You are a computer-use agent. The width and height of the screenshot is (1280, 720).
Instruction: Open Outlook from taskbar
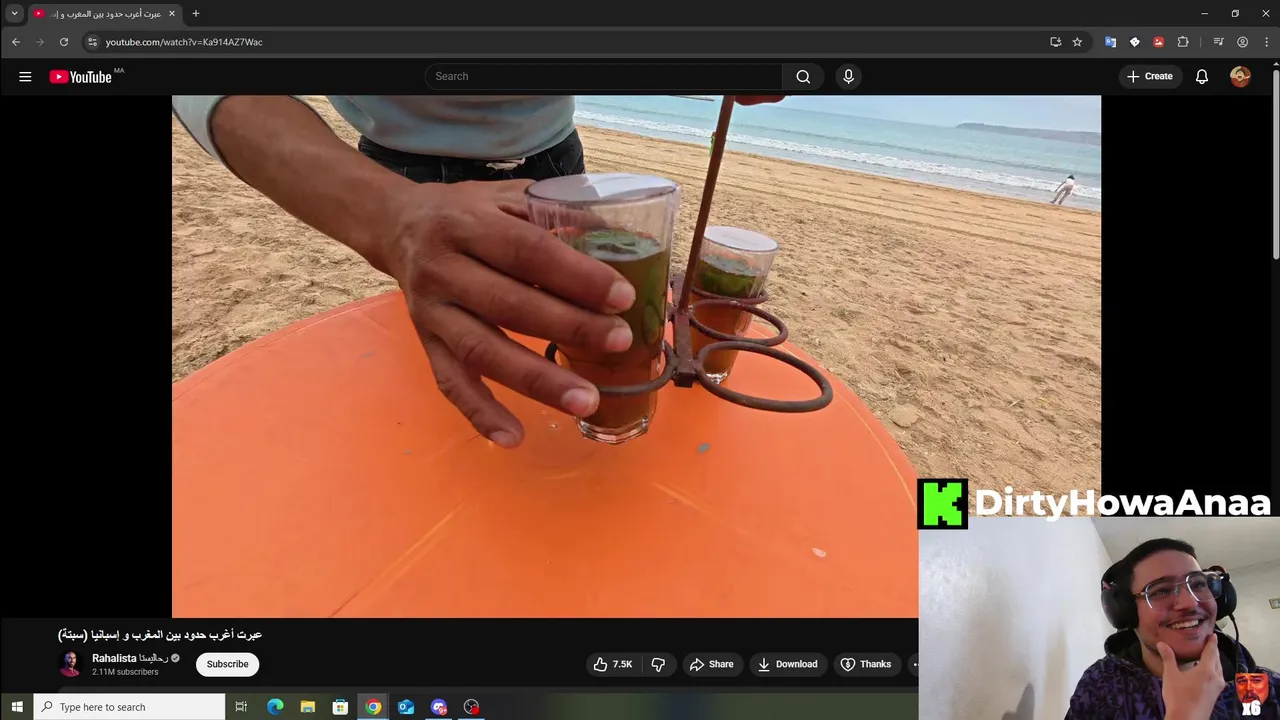point(406,707)
